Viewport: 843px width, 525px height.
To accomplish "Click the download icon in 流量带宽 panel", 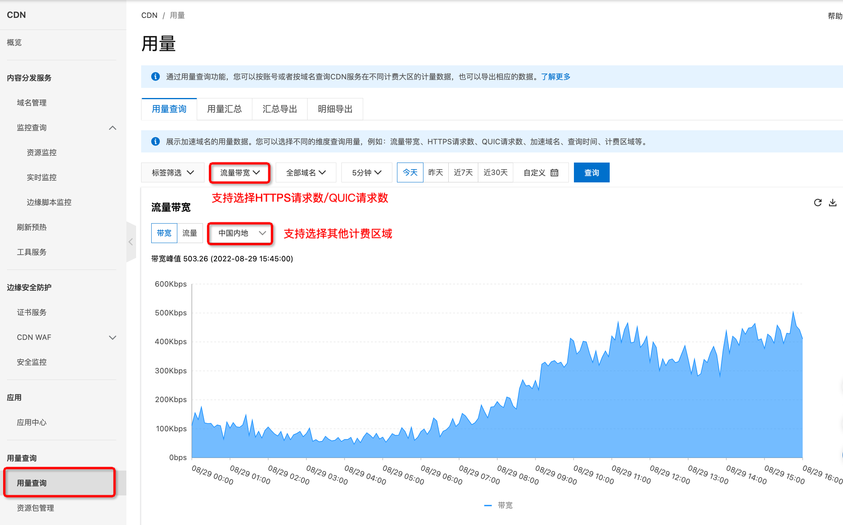I will point(832,203).
